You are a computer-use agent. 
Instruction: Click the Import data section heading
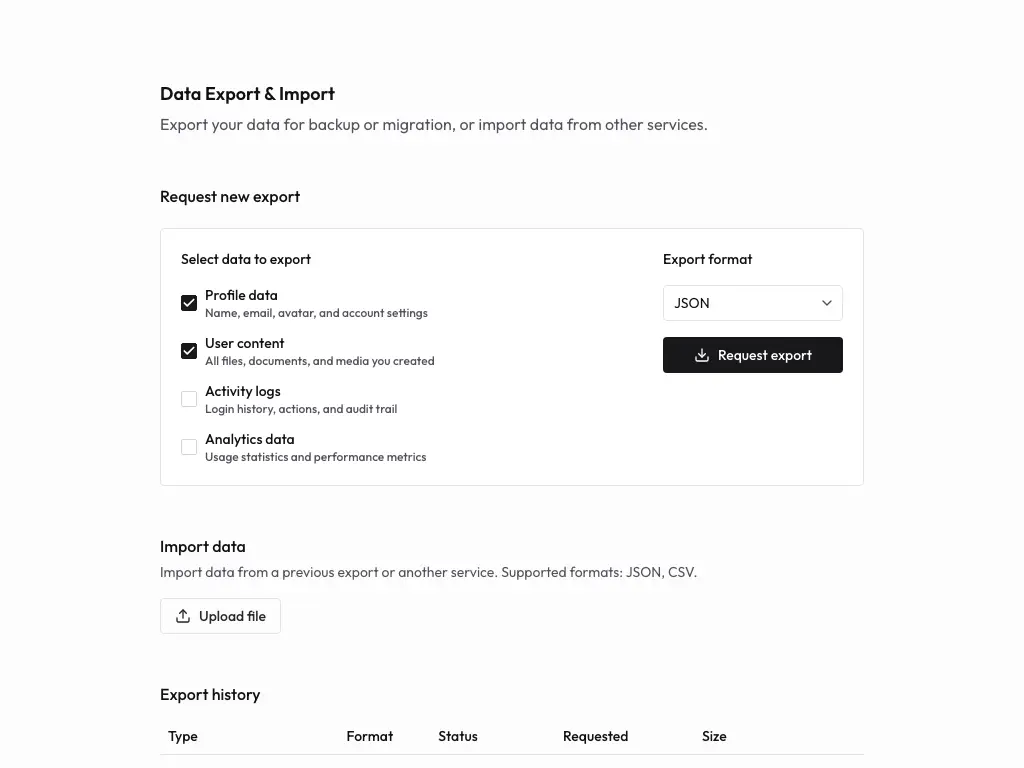(x=203, y=546)
